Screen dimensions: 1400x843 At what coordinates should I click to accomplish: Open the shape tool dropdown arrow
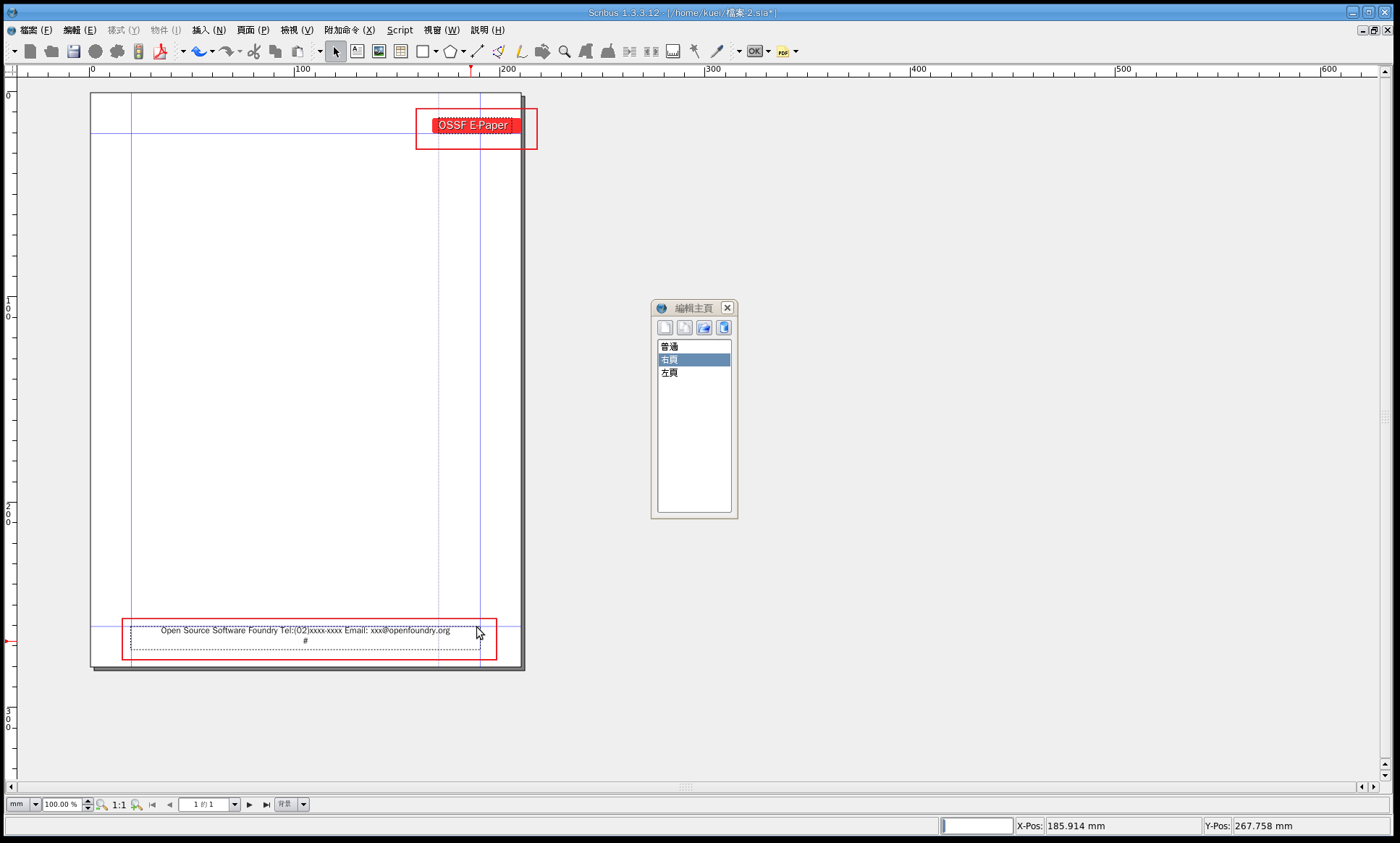436,51
